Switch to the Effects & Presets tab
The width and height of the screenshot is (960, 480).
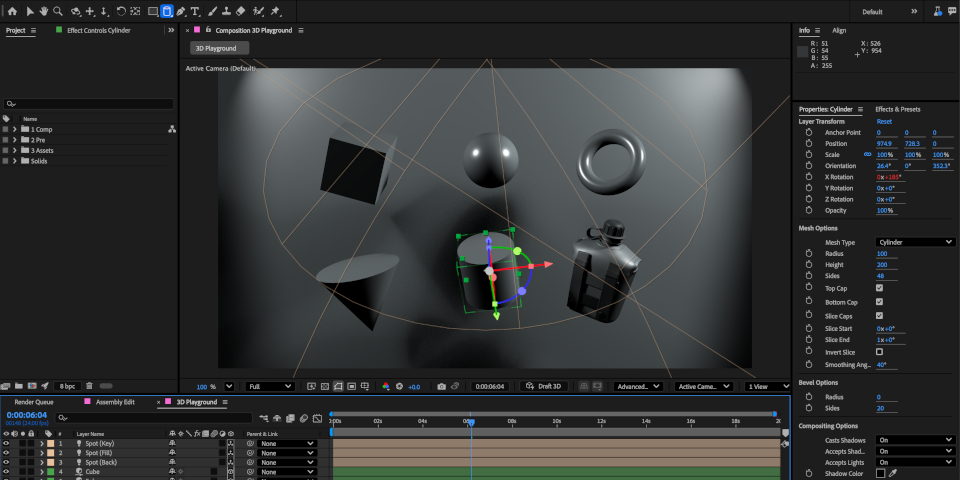click(897, 109)
